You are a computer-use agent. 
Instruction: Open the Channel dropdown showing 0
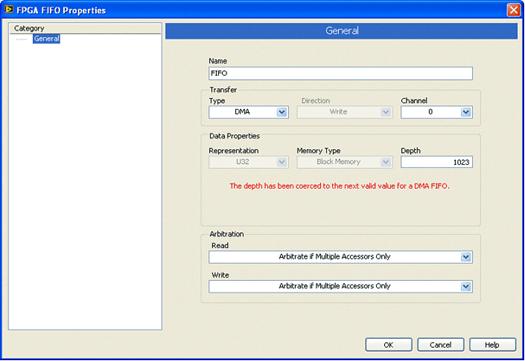tap(437, 112)
